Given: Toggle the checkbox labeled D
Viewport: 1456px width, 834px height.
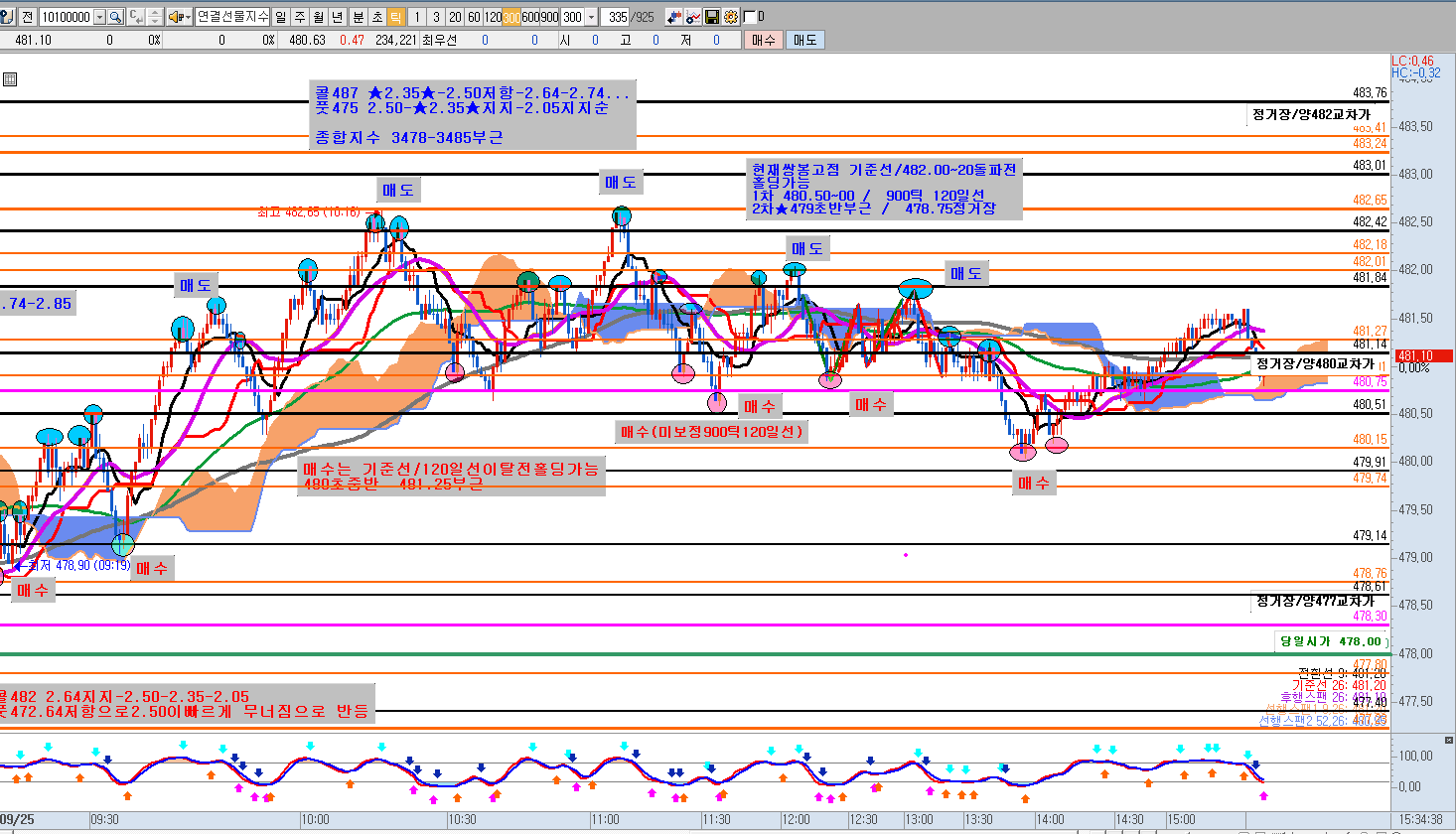Looking at the screenshot, I should [749, 17].
